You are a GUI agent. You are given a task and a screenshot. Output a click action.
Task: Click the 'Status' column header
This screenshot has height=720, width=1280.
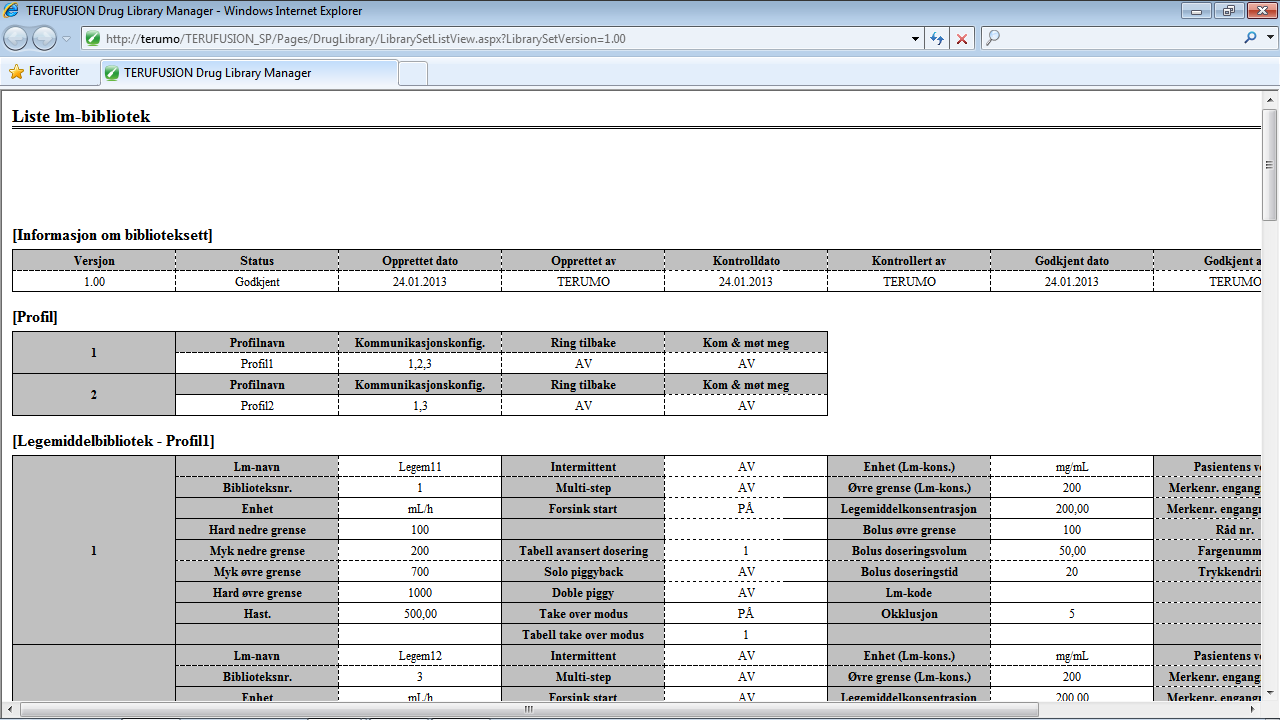[257, 261]
